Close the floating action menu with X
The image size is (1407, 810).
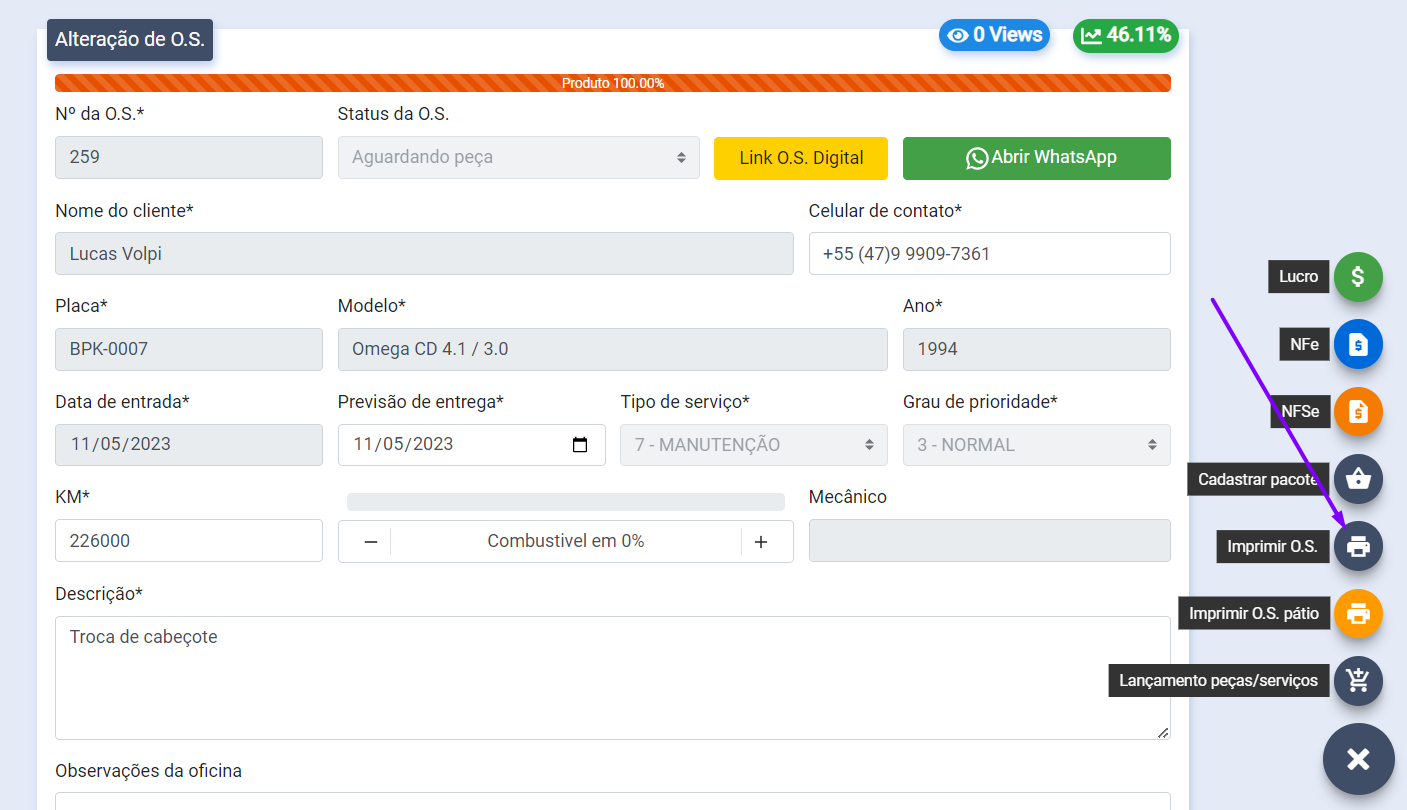[x=1358, y=759]
